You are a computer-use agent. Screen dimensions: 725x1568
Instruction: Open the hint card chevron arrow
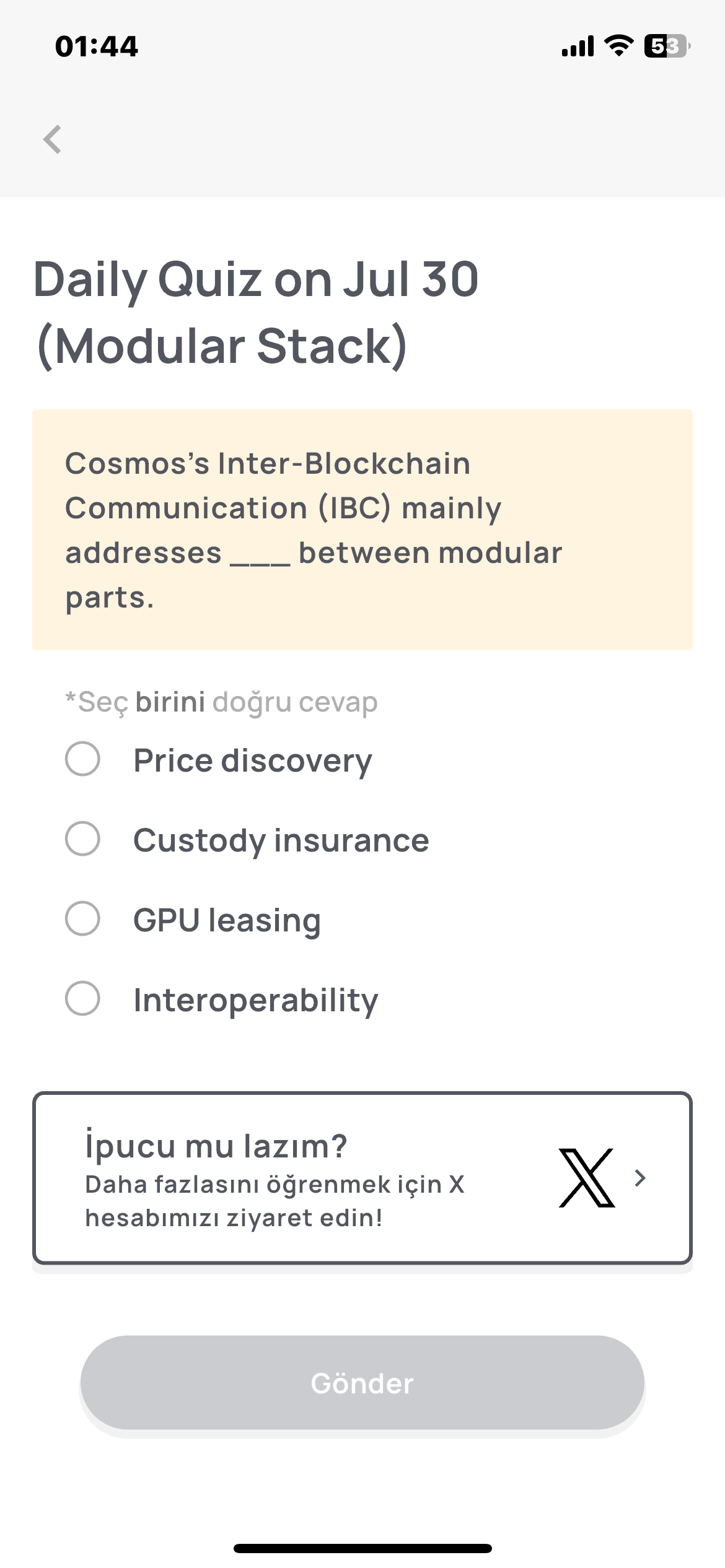(641, 1177)
